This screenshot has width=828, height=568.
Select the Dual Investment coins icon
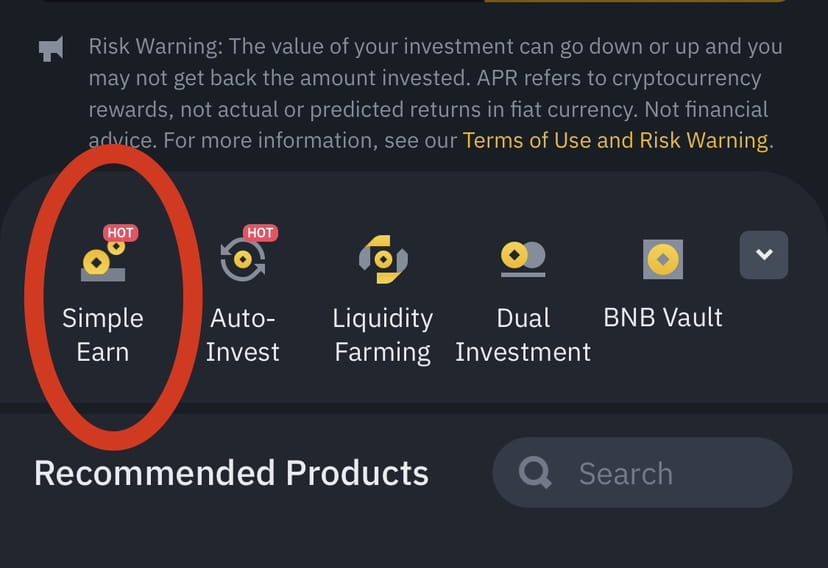522,258
